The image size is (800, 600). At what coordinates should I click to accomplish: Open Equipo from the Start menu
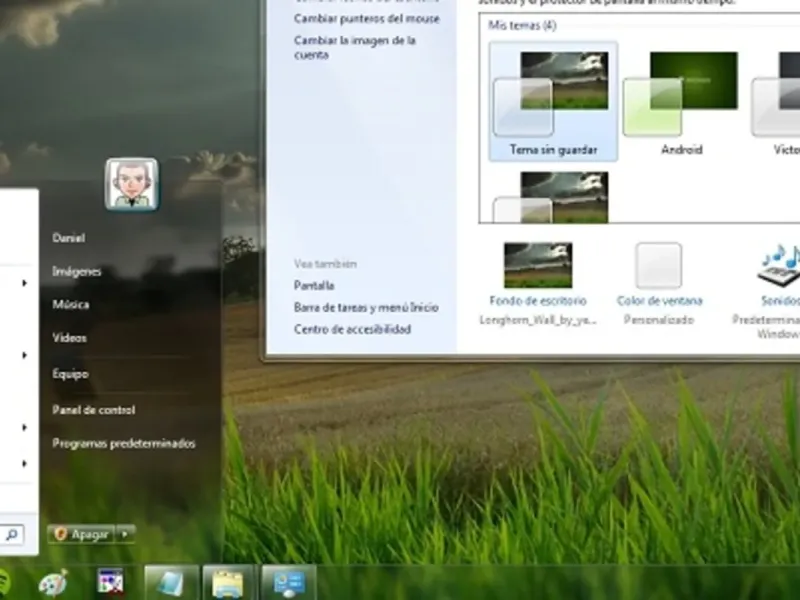[x=70, y=374]
